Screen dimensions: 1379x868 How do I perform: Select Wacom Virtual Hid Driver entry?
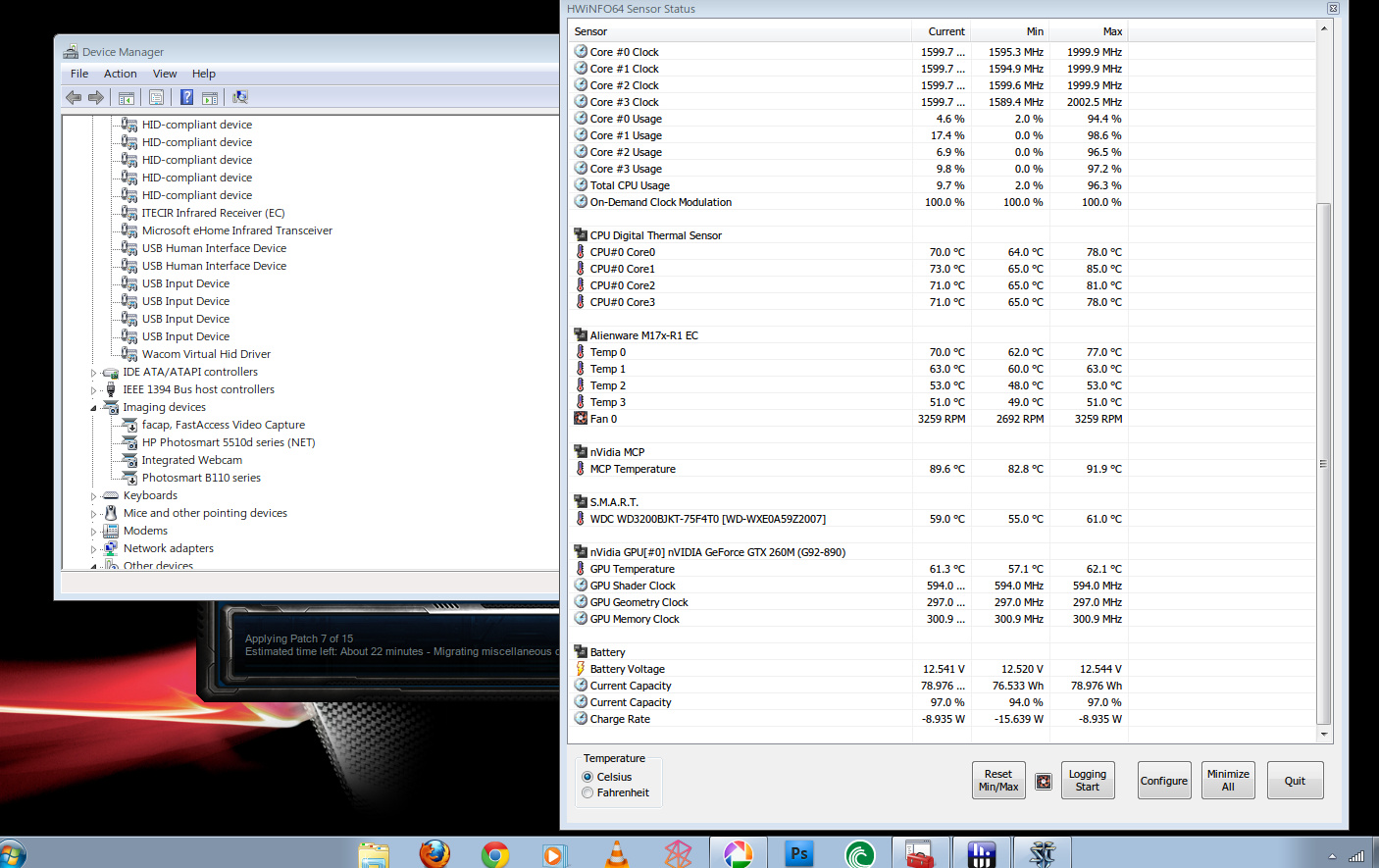[x=206, y=354]
